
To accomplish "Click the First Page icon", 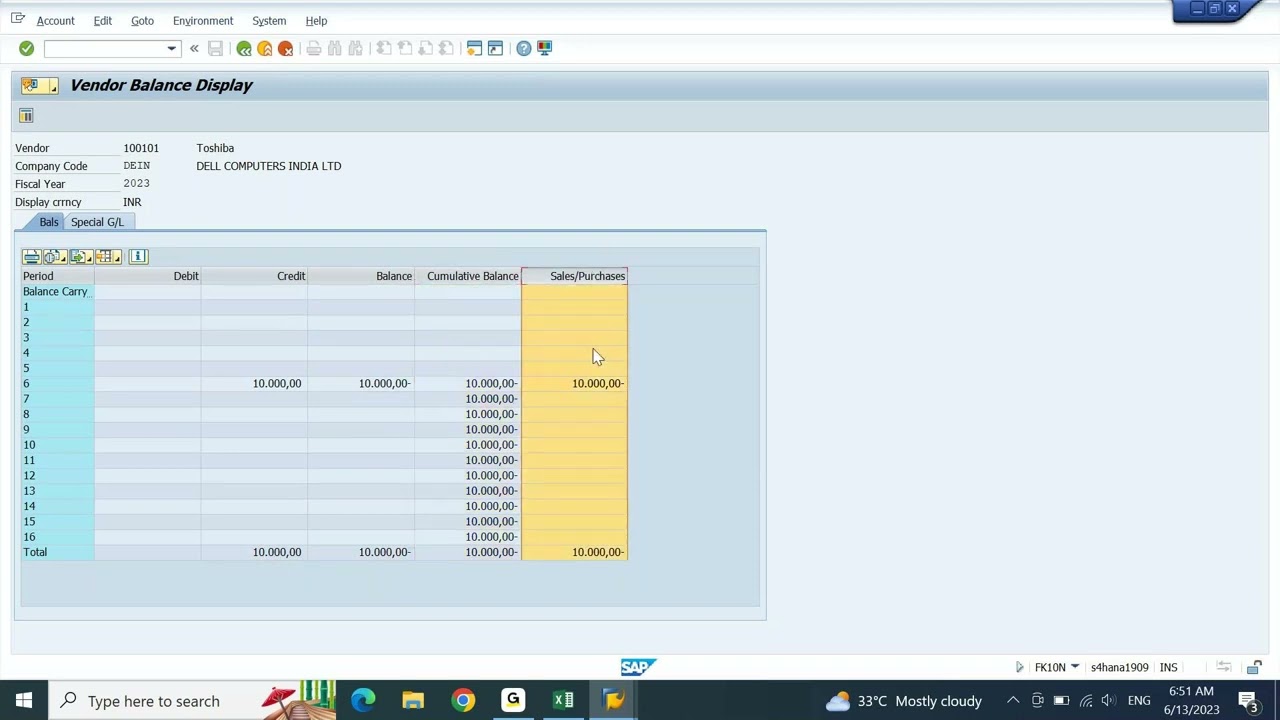I will pos(383,48).
